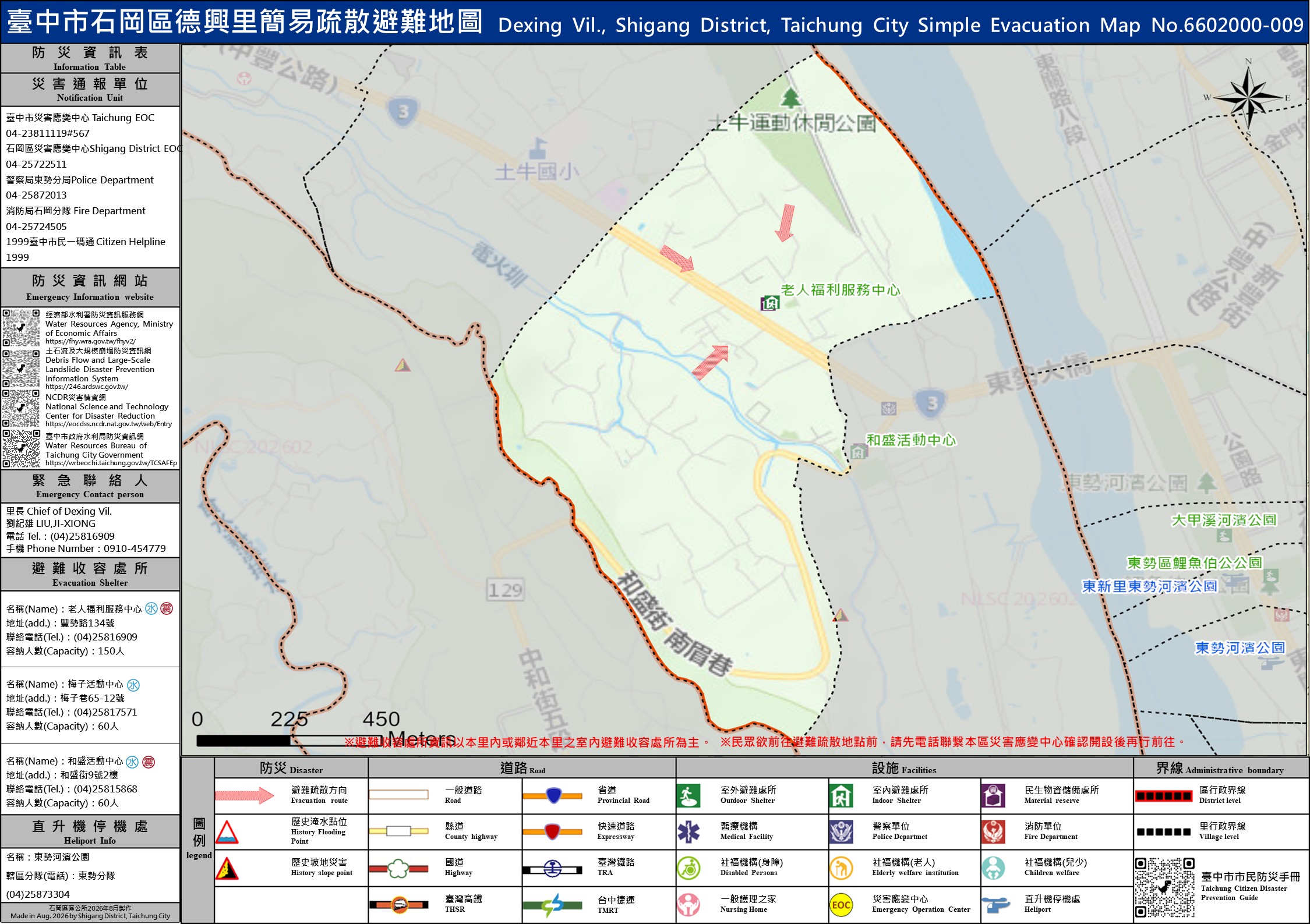Open the fhy.wra.gov.tw website link
This screenshot has width=1310, height=924.
91,342
